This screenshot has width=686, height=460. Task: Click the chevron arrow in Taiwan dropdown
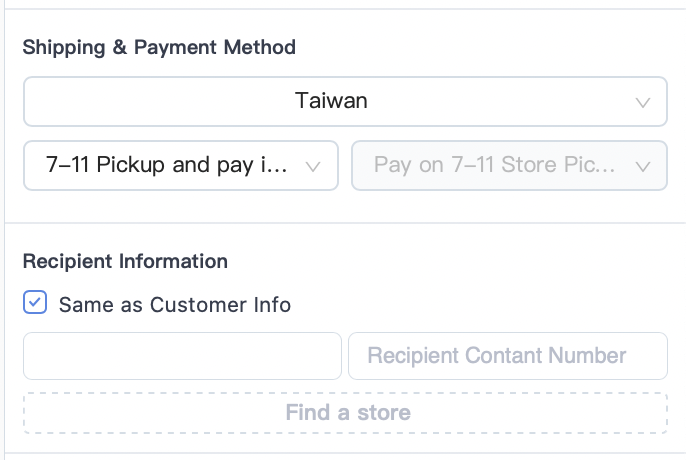642,103
